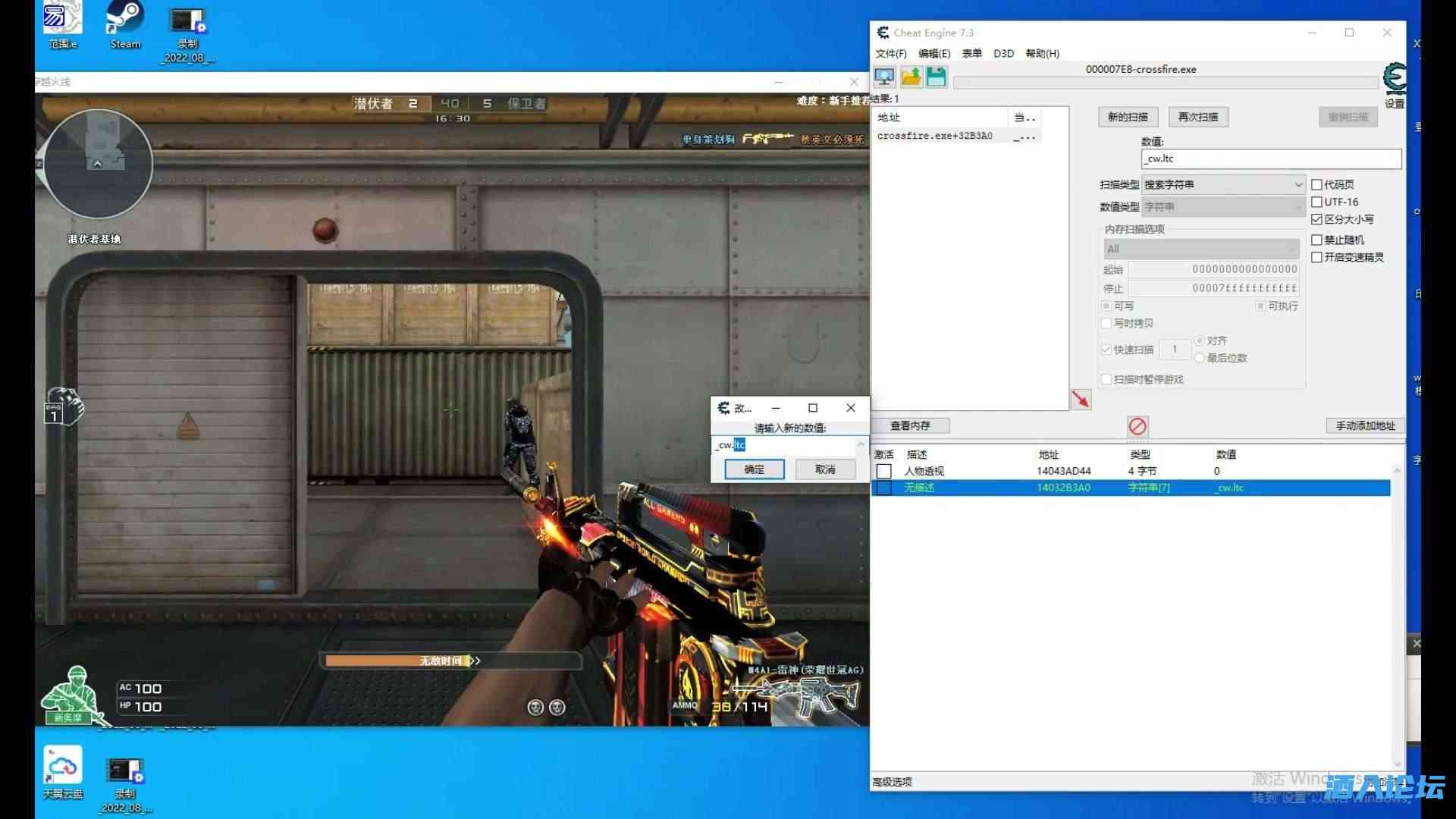
Task: Open the memory region All dropdown
Action: (x=1201, y=249)
